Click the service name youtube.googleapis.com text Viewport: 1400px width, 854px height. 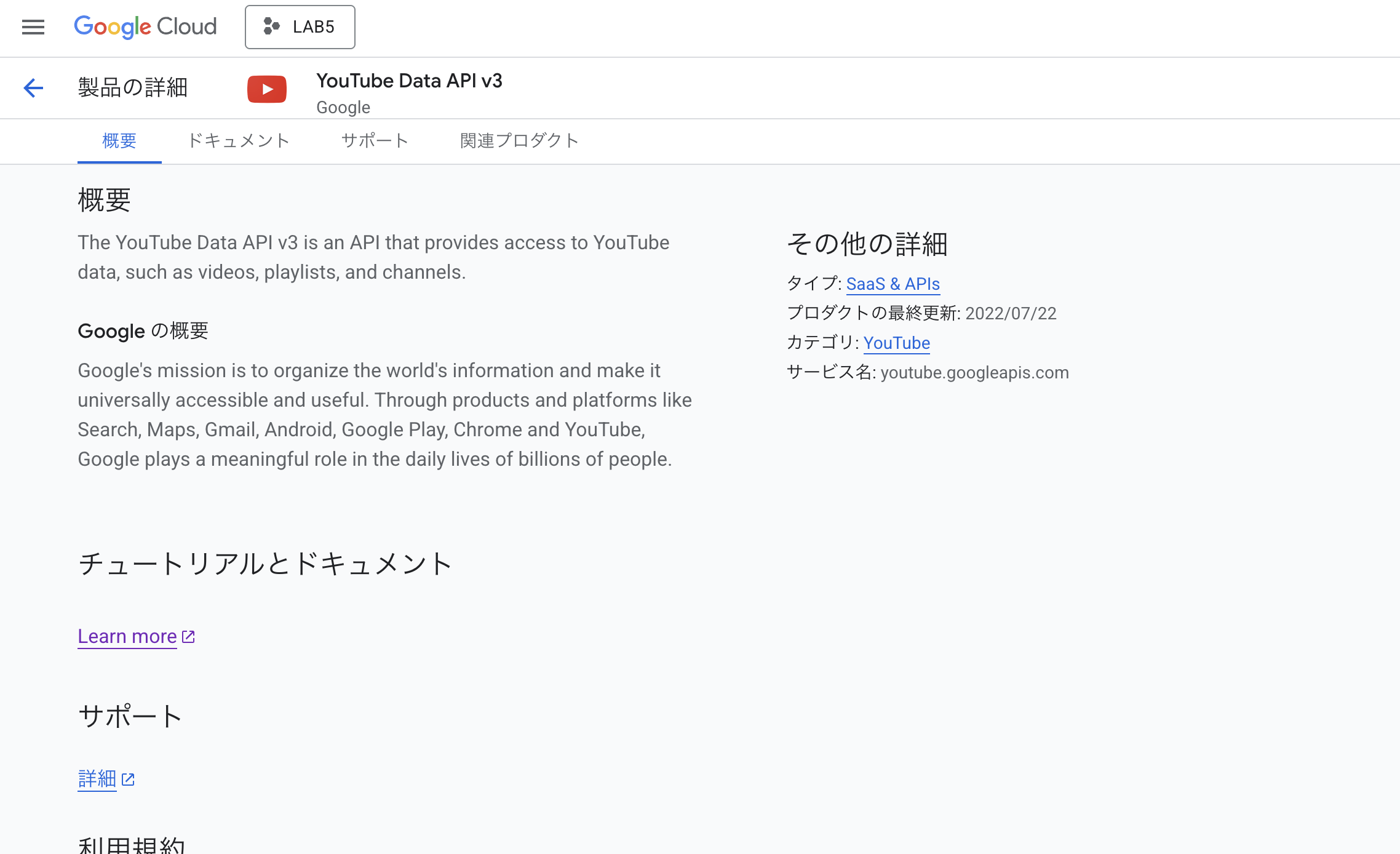(974, 372)
